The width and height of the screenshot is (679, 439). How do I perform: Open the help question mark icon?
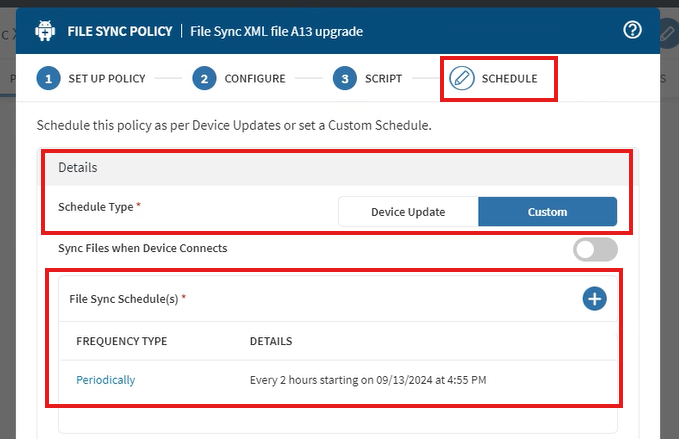(x=632, y=30)
